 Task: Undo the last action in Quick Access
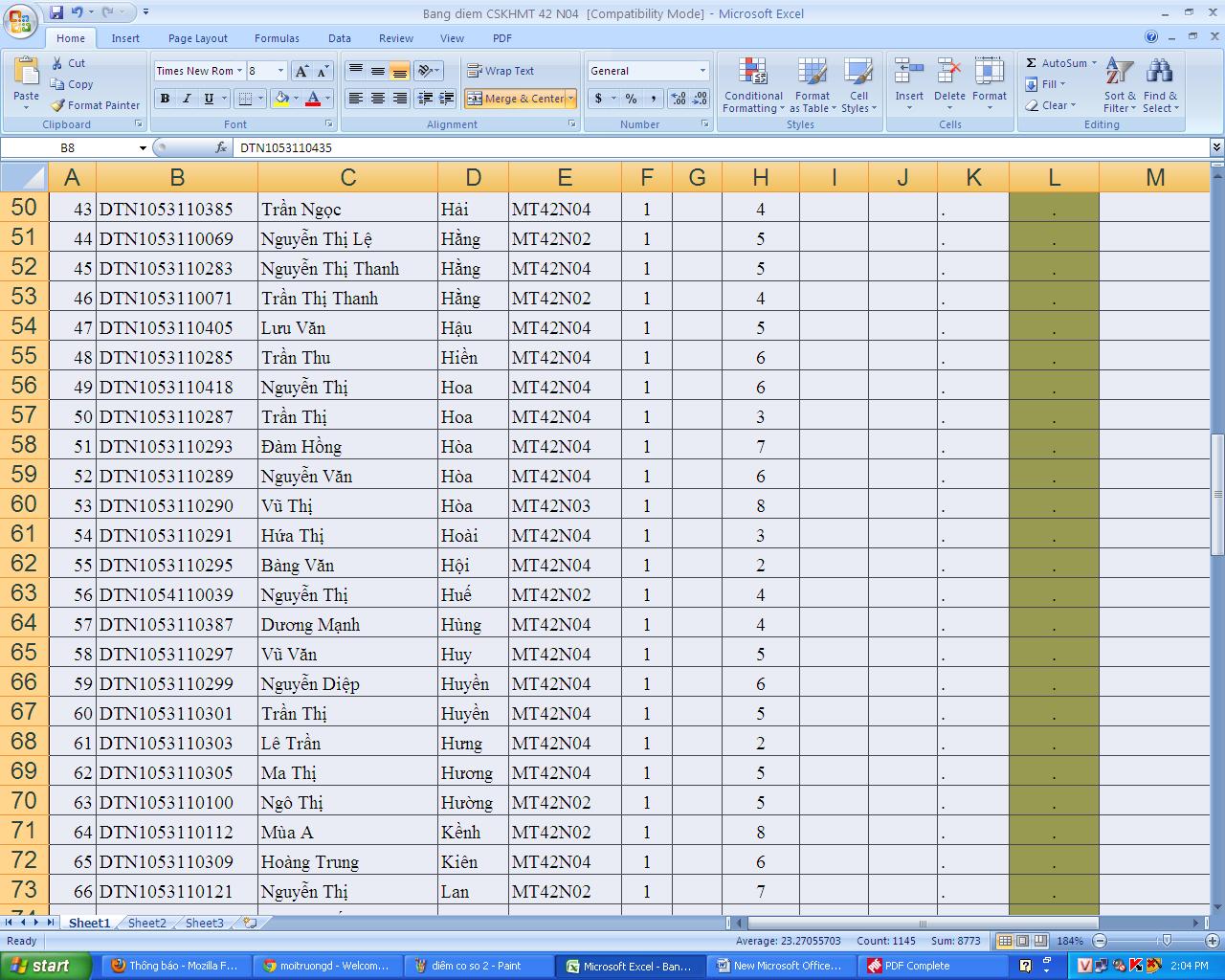point(77,12)
